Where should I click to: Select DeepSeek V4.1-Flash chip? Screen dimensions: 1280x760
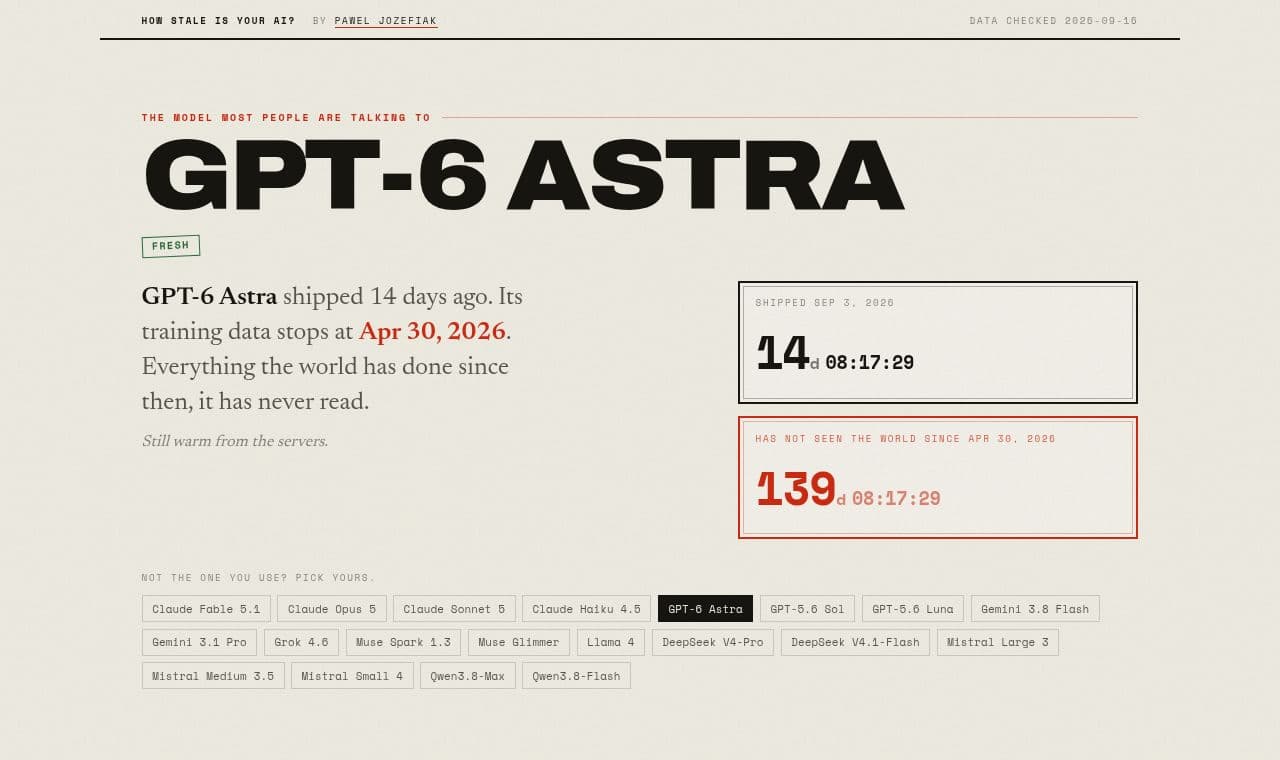855,642
